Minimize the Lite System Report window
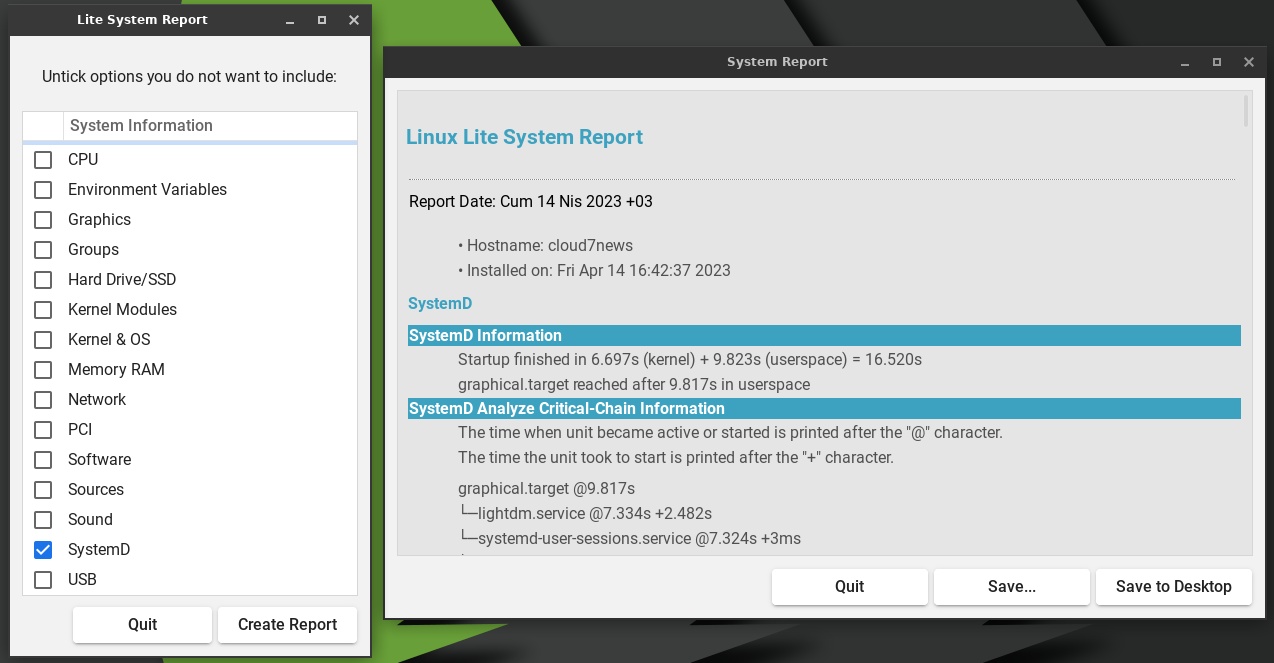The width and height of the screenshot is (1274, 663). point(289,20)
